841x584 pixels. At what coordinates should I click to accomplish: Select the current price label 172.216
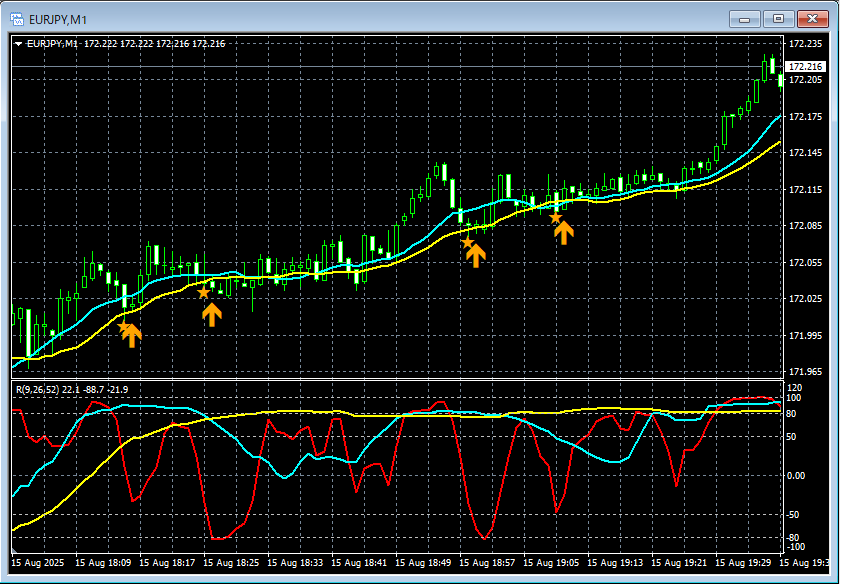tap(805, 66)
